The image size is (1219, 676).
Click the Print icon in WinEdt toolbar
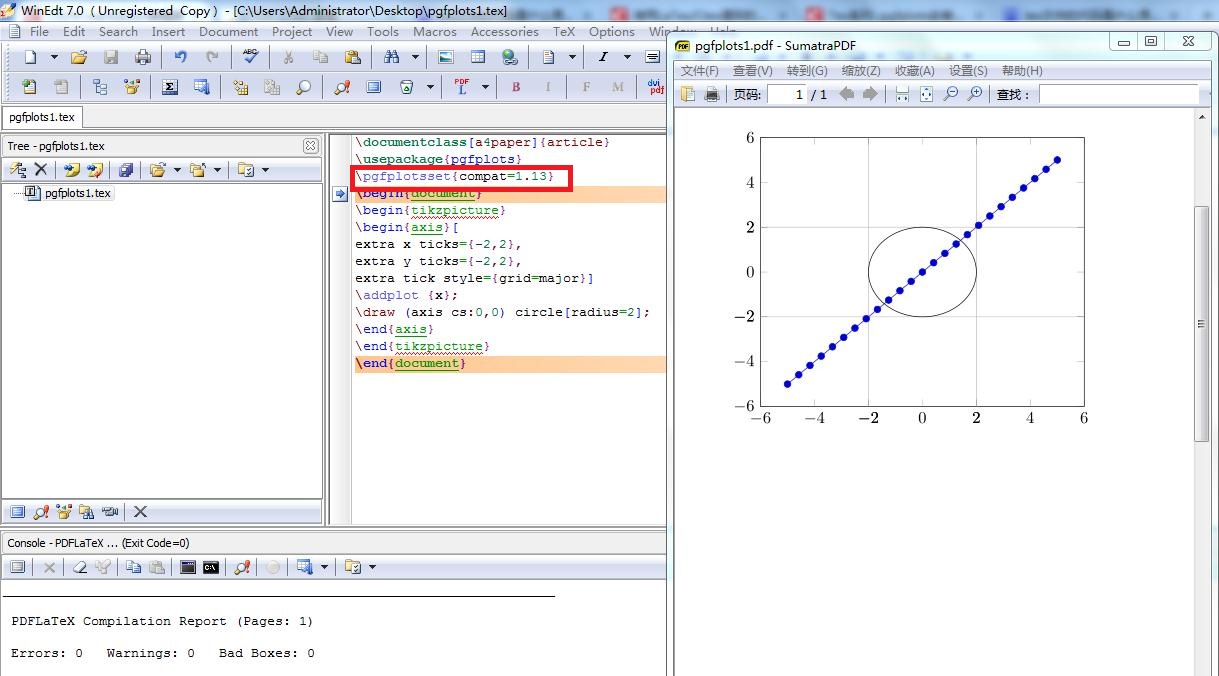coord(143,57)
